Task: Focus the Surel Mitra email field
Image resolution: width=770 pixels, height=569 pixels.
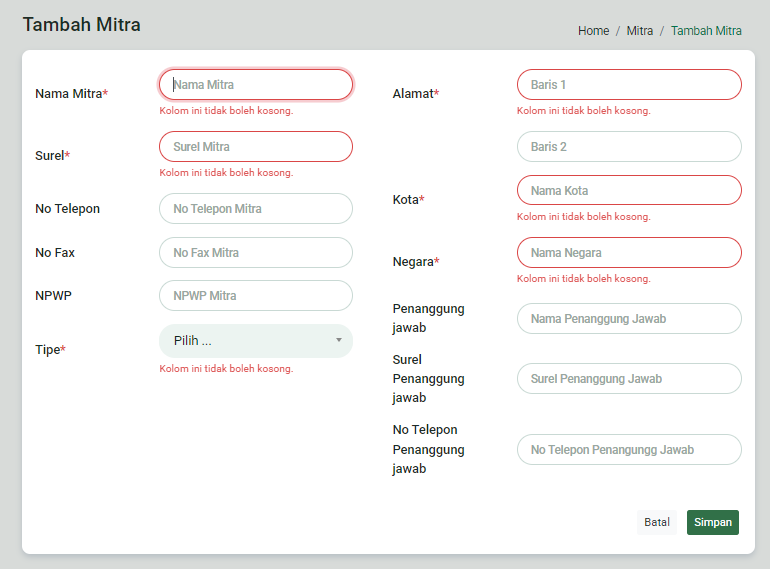Action: [255, 146]
